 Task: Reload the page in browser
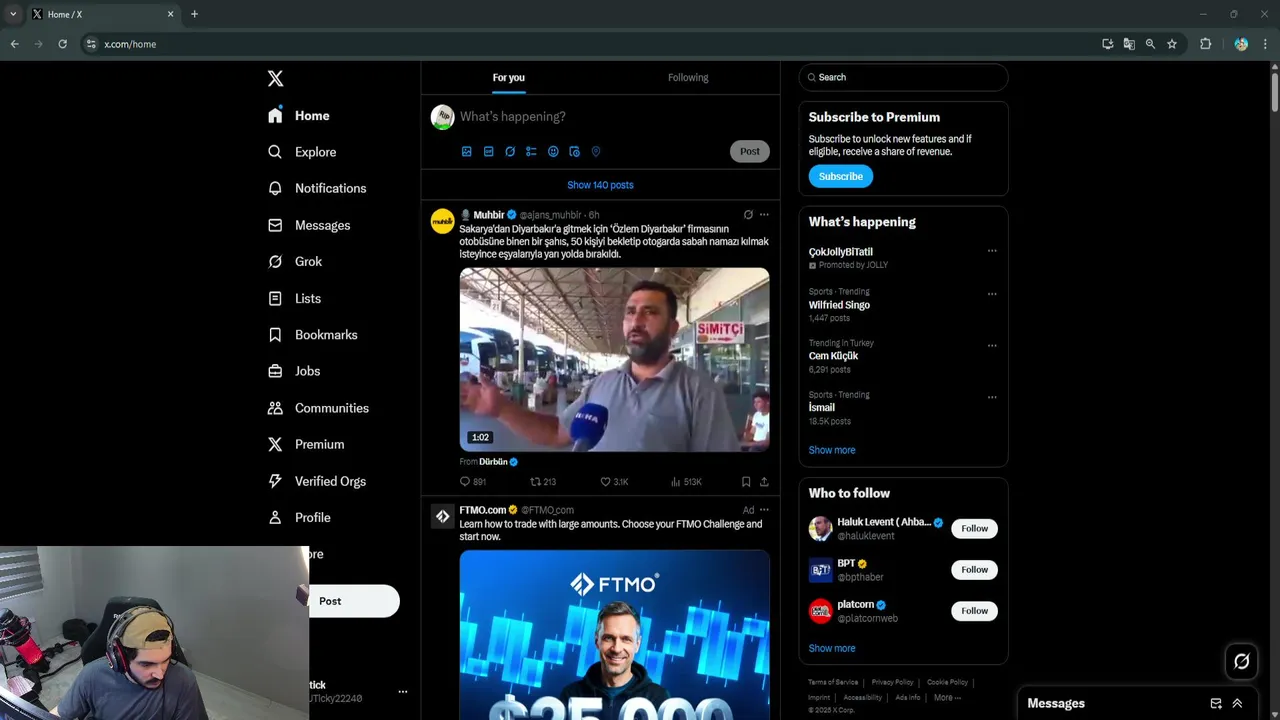pos(62,44)
